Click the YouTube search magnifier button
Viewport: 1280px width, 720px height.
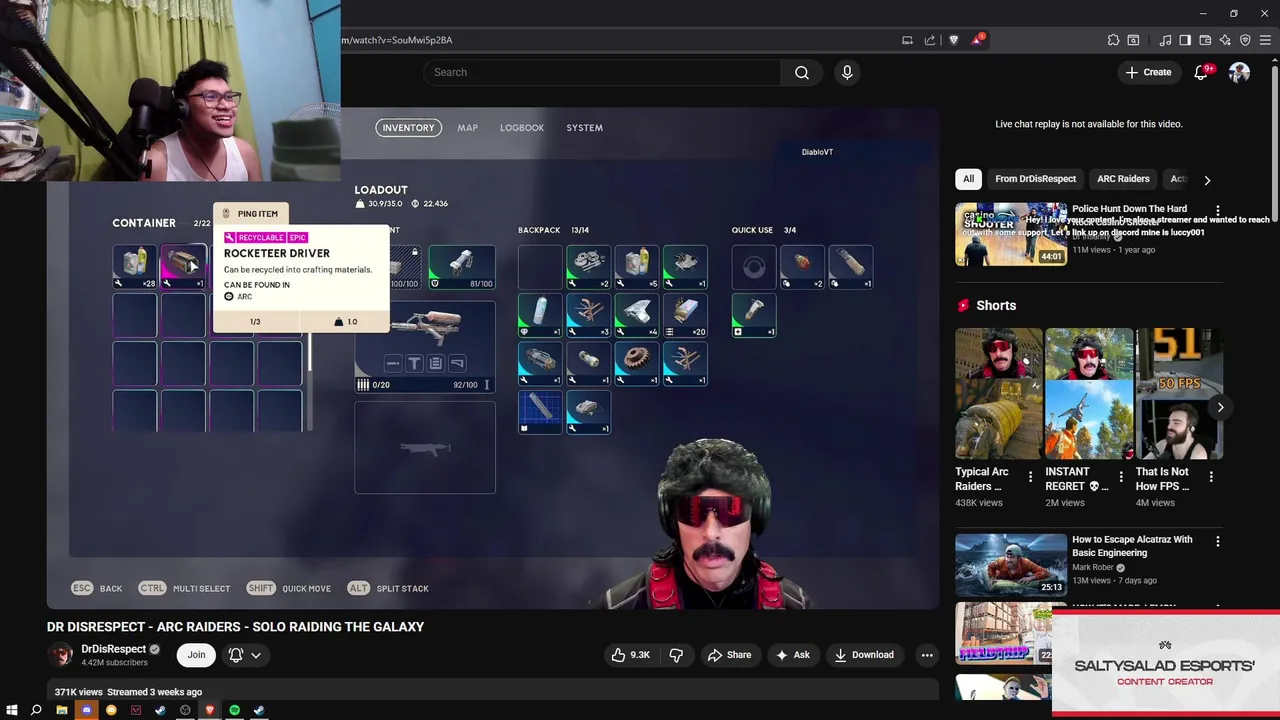(x=802, y=72)
